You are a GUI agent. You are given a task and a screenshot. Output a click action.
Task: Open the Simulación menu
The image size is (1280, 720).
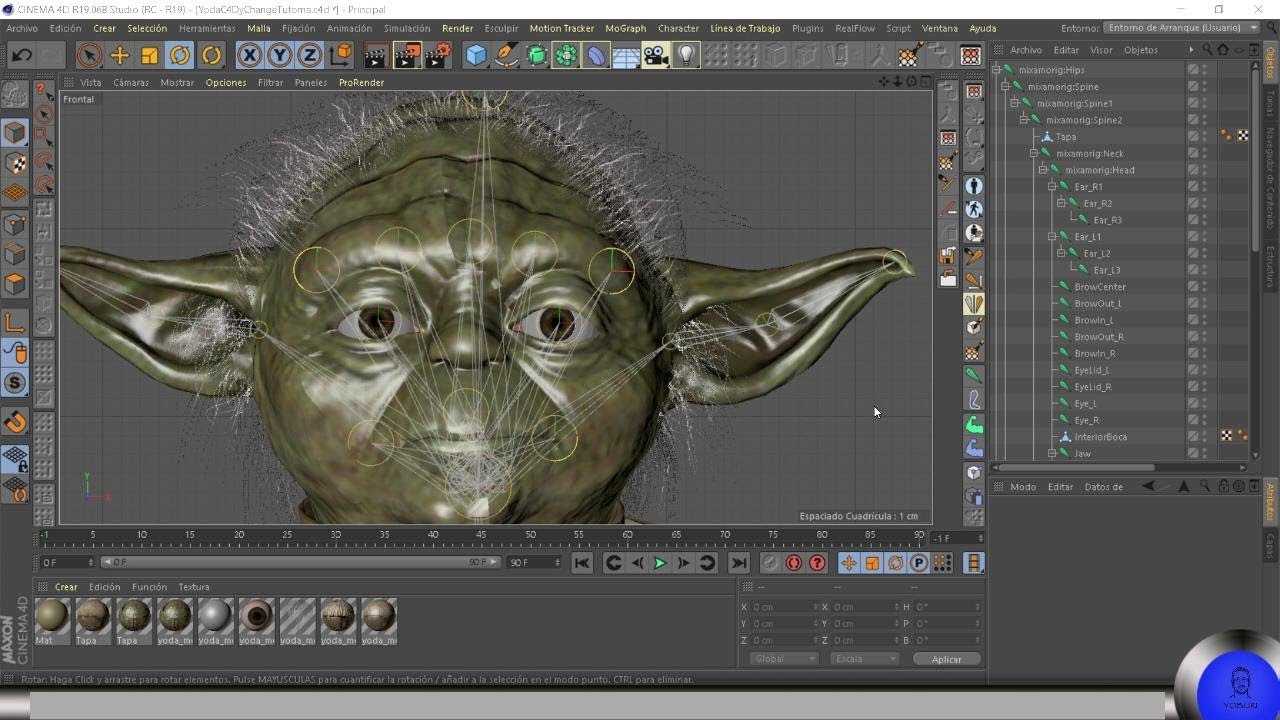click(407, 28)
